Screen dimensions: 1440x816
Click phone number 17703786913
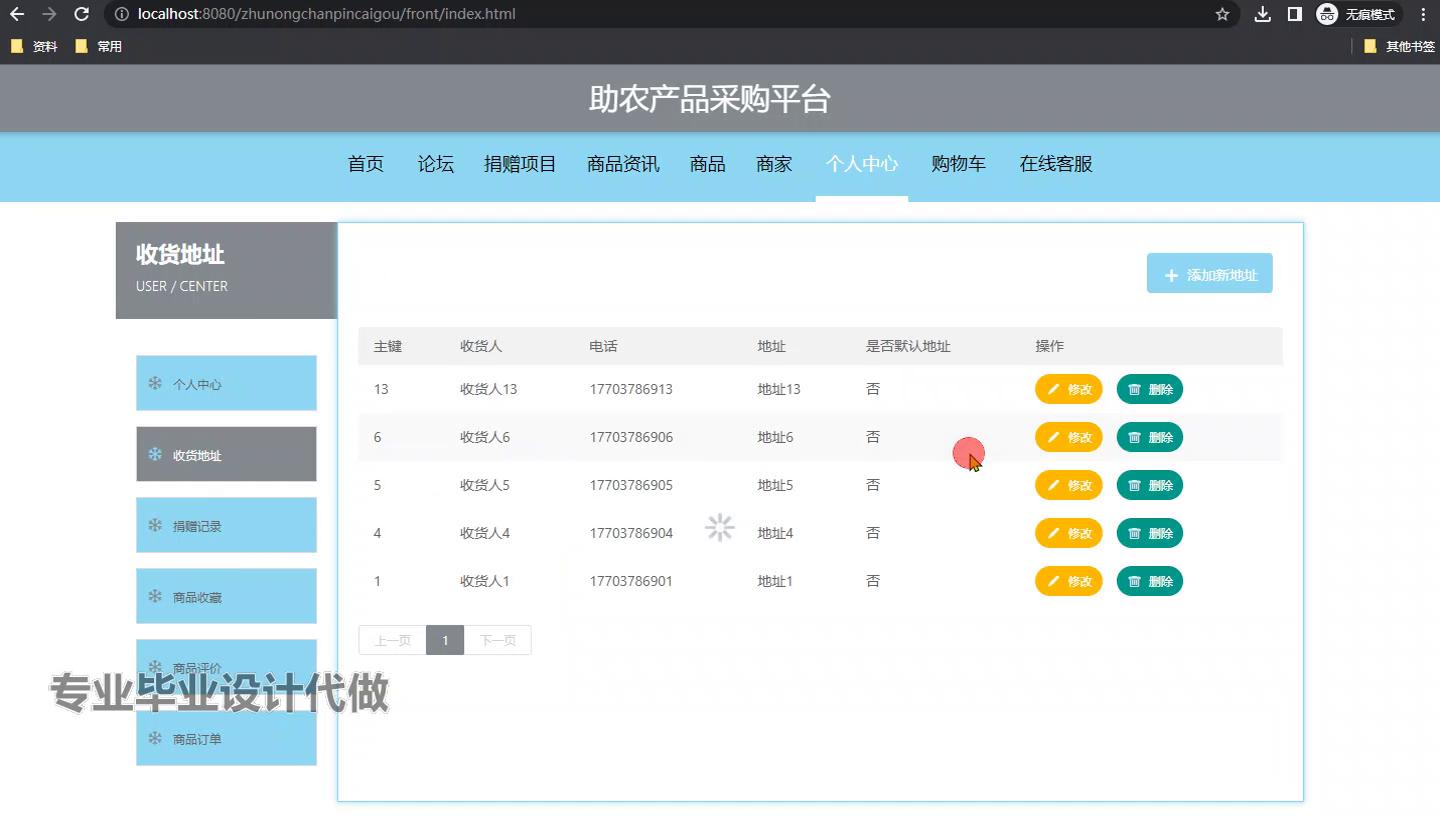[x=631, y=389]
